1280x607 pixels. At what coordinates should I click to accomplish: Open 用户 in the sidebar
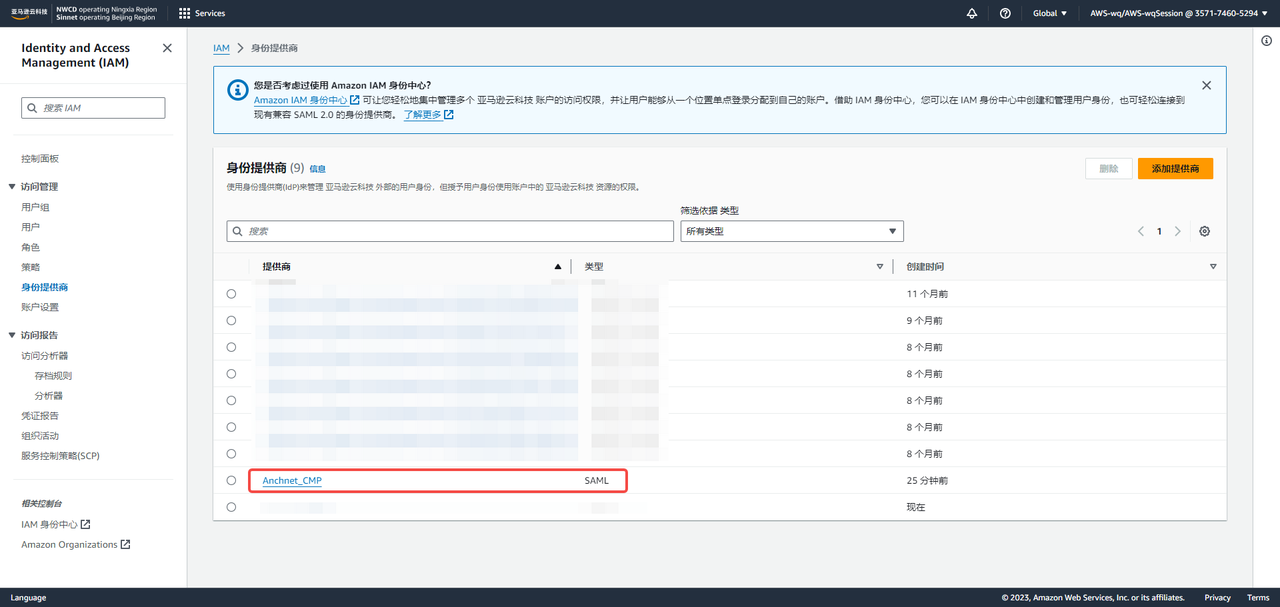[31, 227]
